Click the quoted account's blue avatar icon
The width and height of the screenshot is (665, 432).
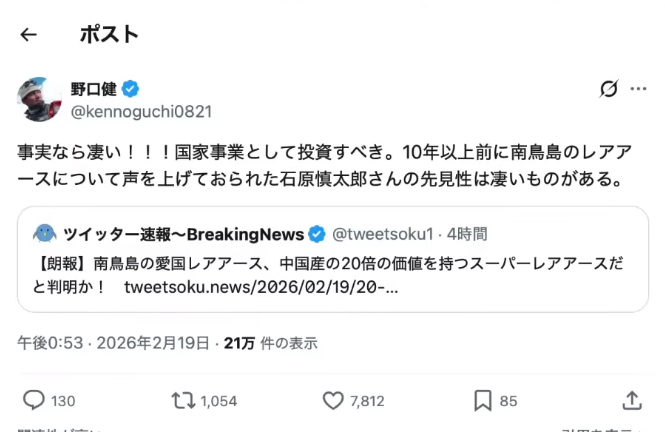43,234
